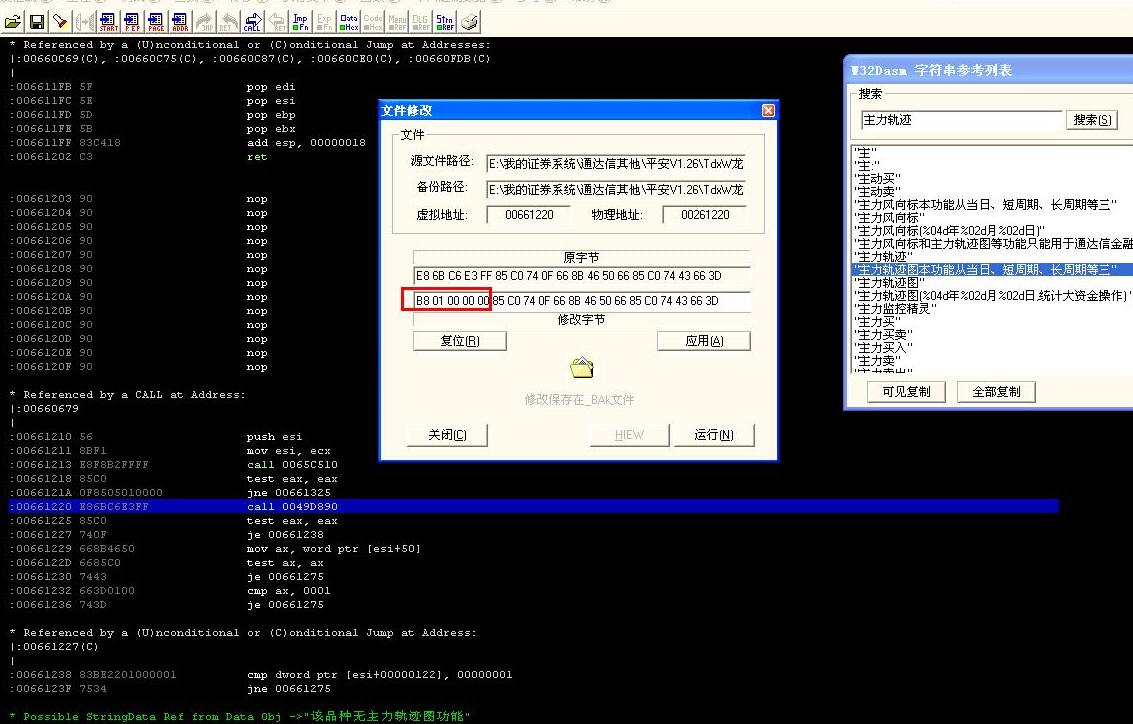Open Data Hex view icon
The width and height of the screenshot is (1133, 724).
click(349, 21)
